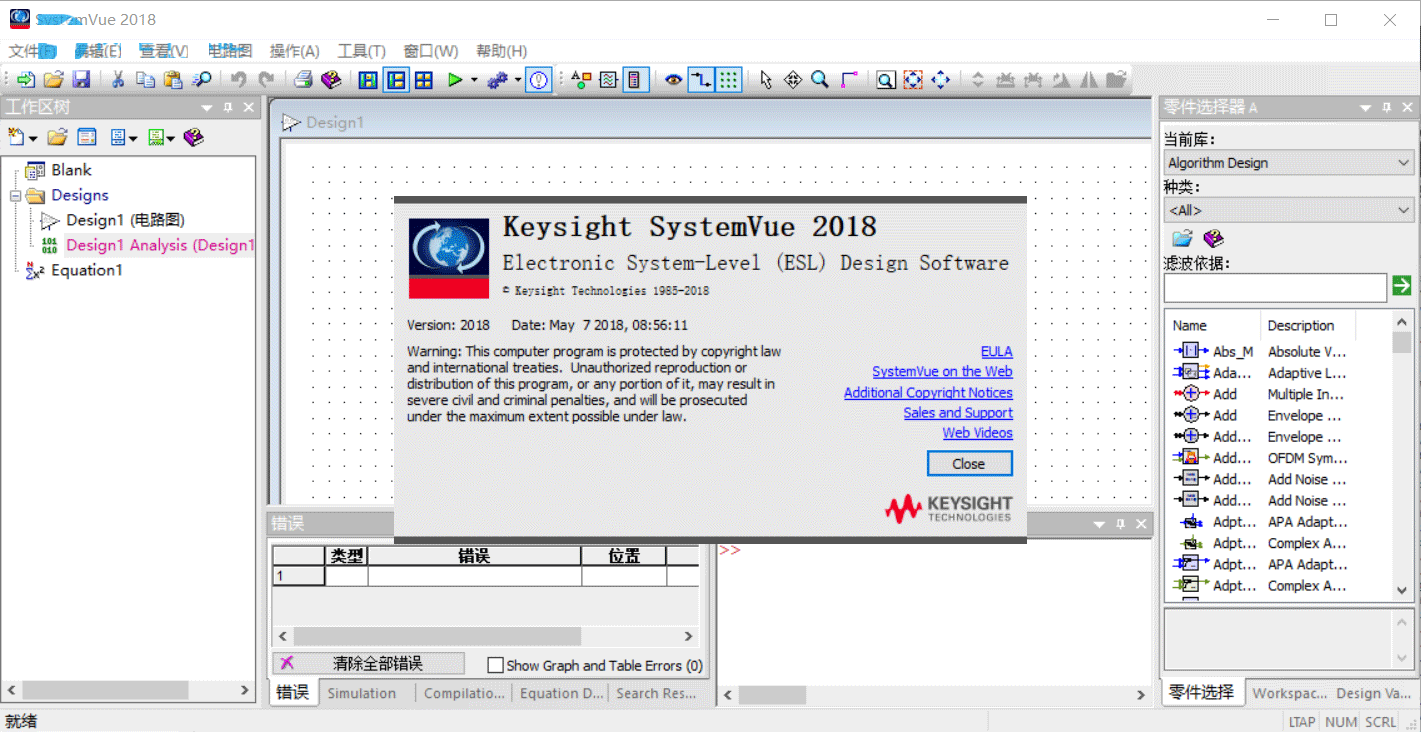This screenshot has width=1421, height=732.
Task: Pin the 工作区树 panel with the pushpin
Action: coord(227,108)
